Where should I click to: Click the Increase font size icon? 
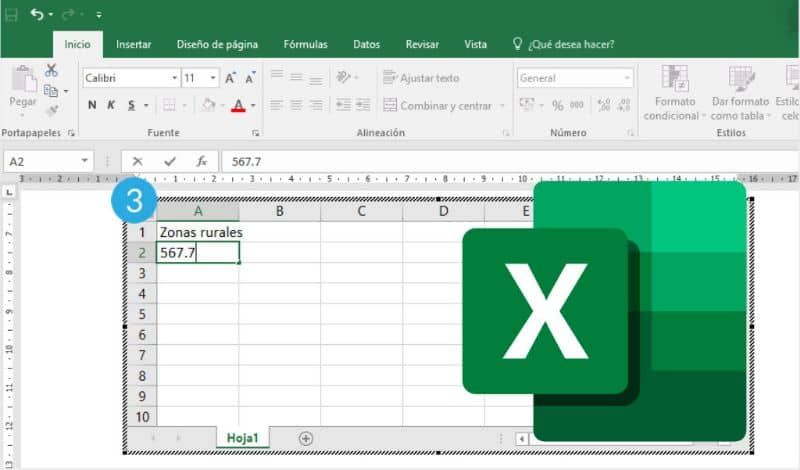pos(231,78)
